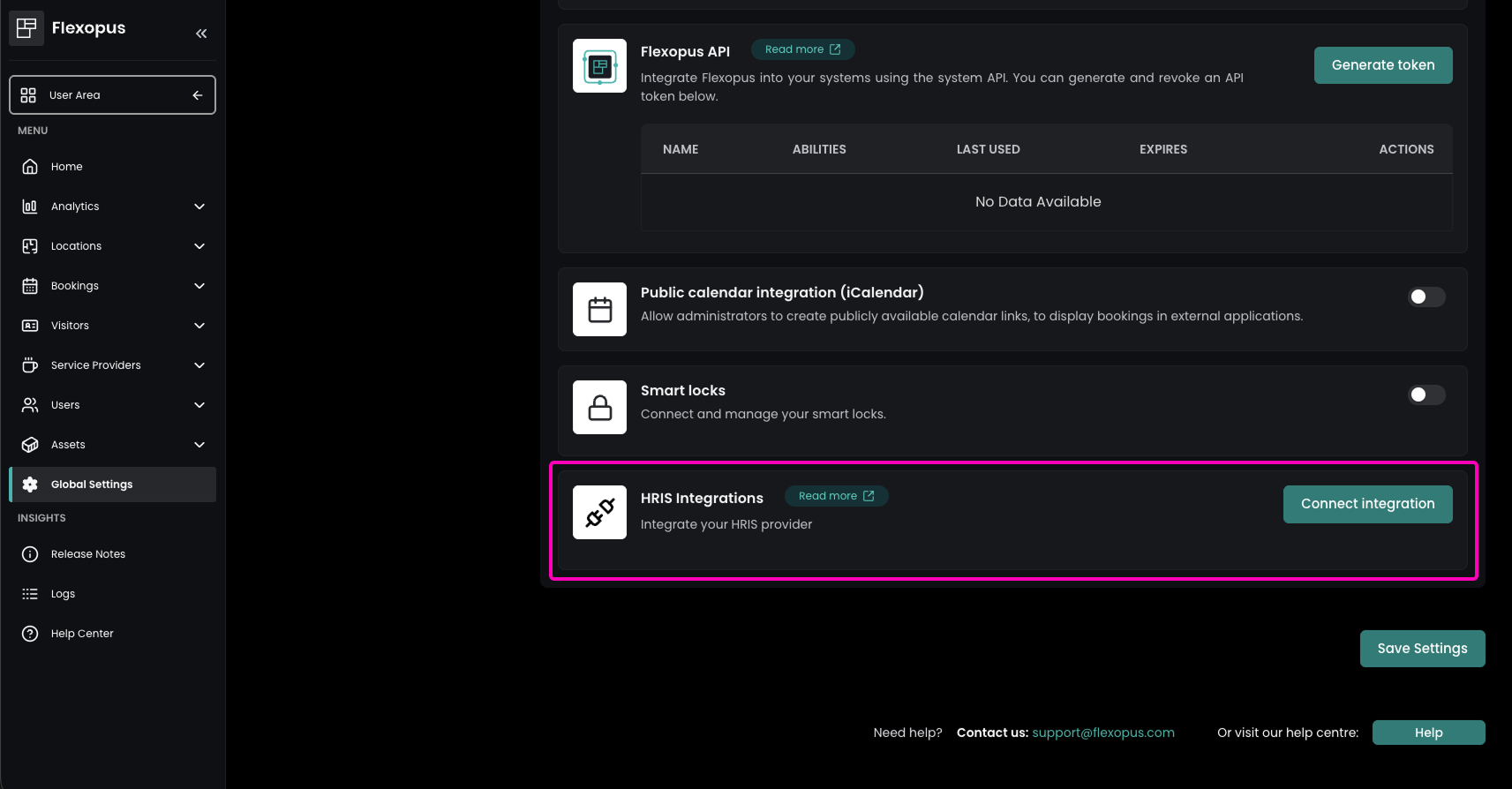Open the support@flexopus.com email link
Image resolution: width=1512 pixels, height=789 pixels.
pos(1102,733)
